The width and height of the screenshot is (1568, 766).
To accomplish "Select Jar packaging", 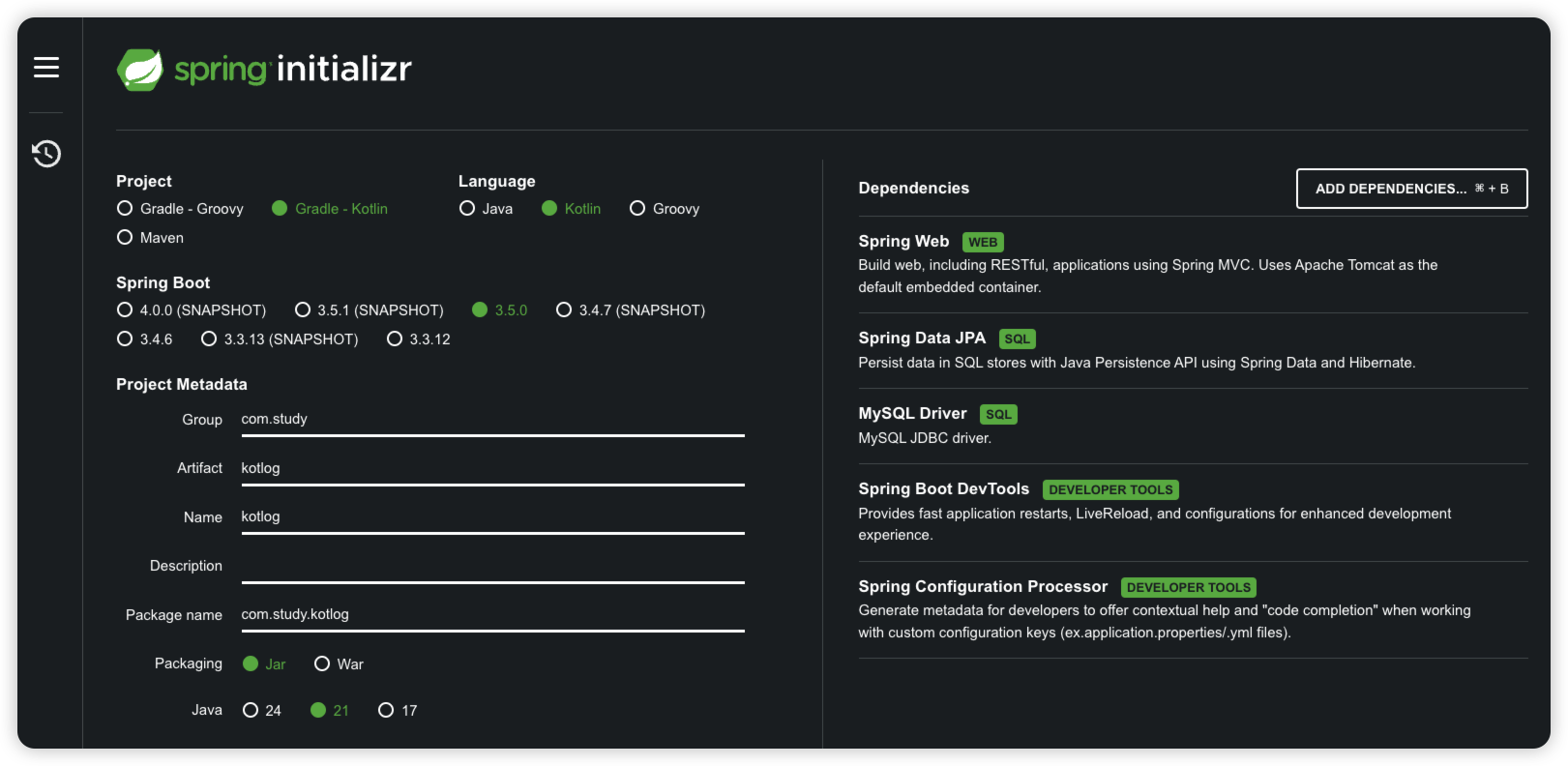I will [x=264, y=664].
